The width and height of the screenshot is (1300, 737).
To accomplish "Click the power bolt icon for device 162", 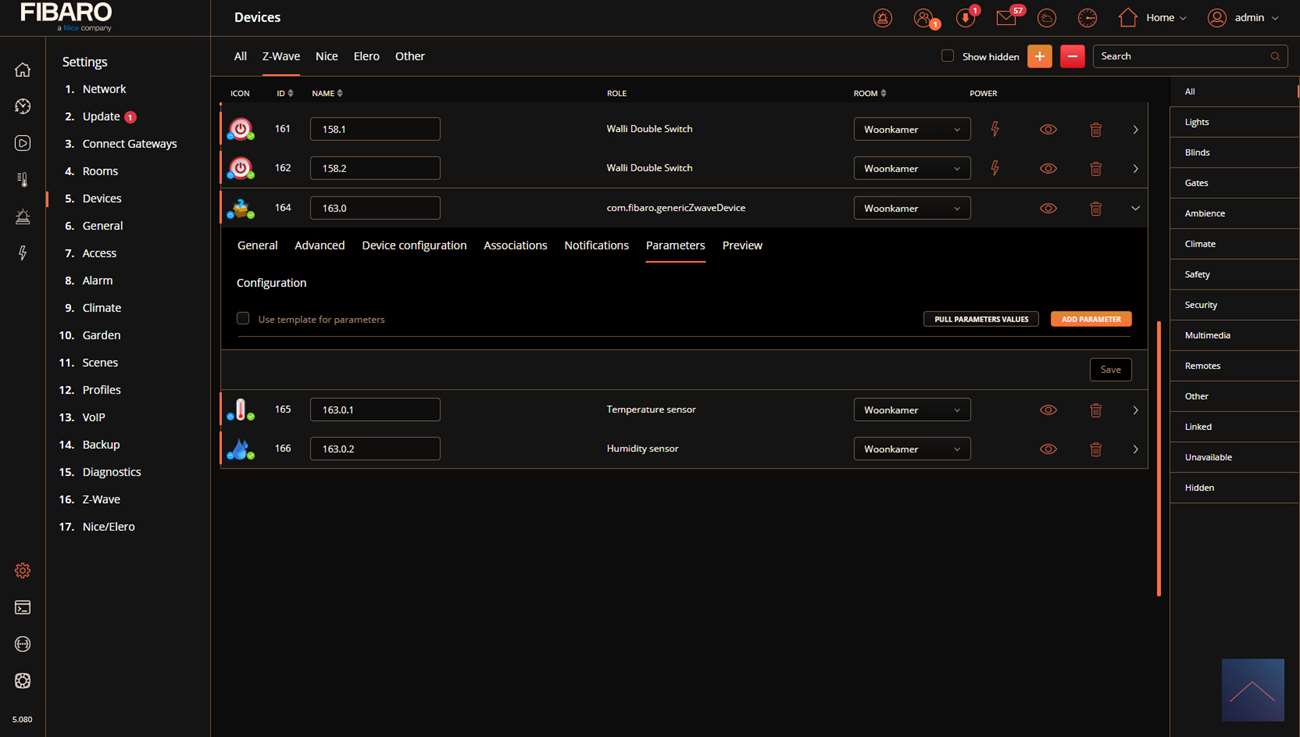I will coord(994,168).
